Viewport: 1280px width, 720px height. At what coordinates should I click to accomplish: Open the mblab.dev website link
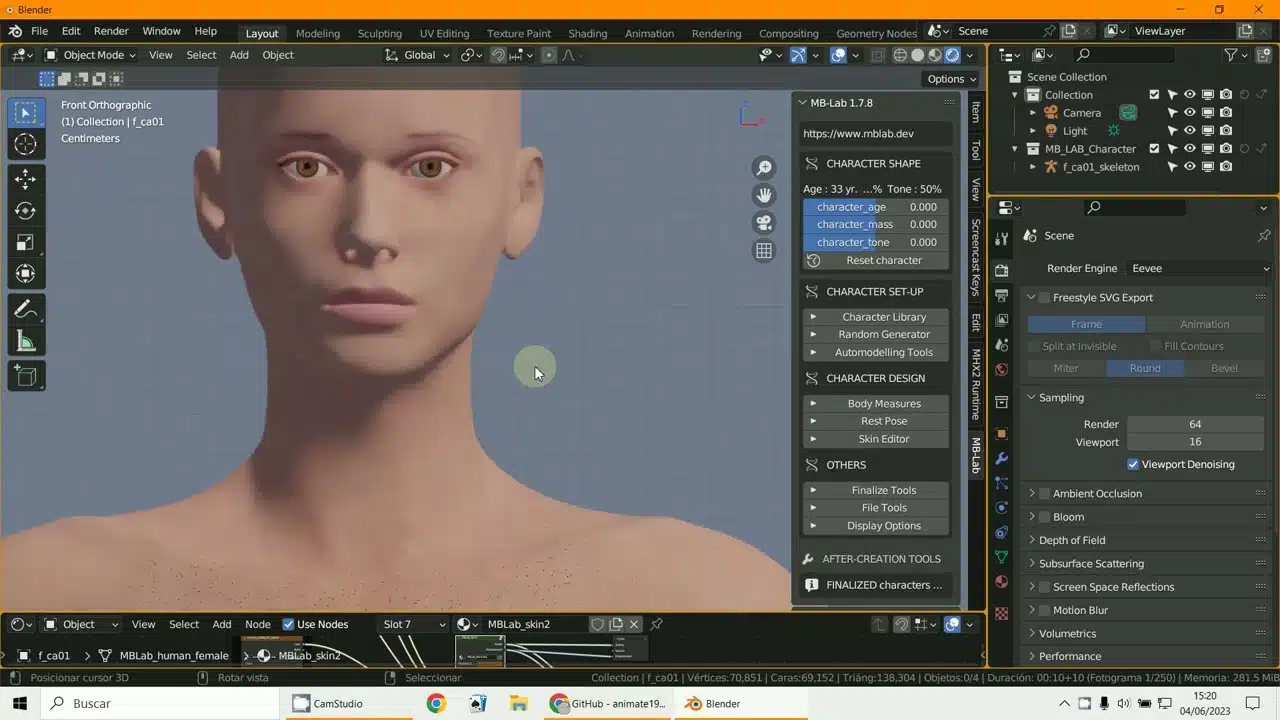[876, 133]
